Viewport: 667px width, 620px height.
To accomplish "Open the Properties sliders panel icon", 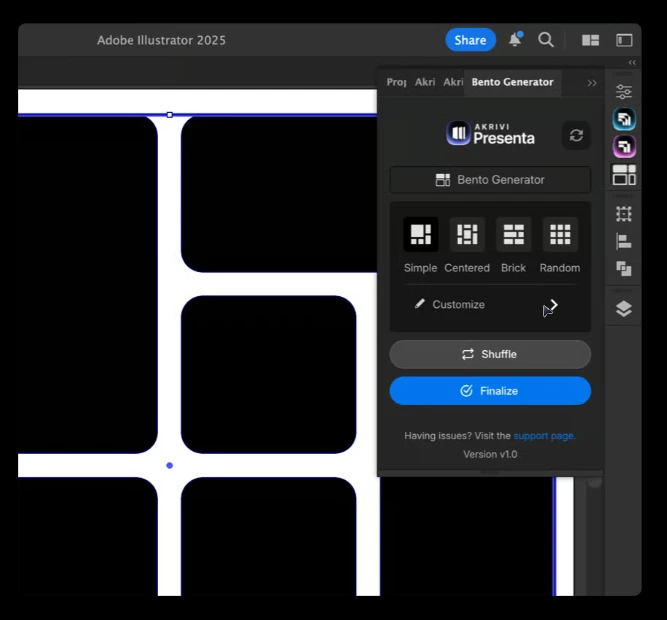I will pos(624,92).
